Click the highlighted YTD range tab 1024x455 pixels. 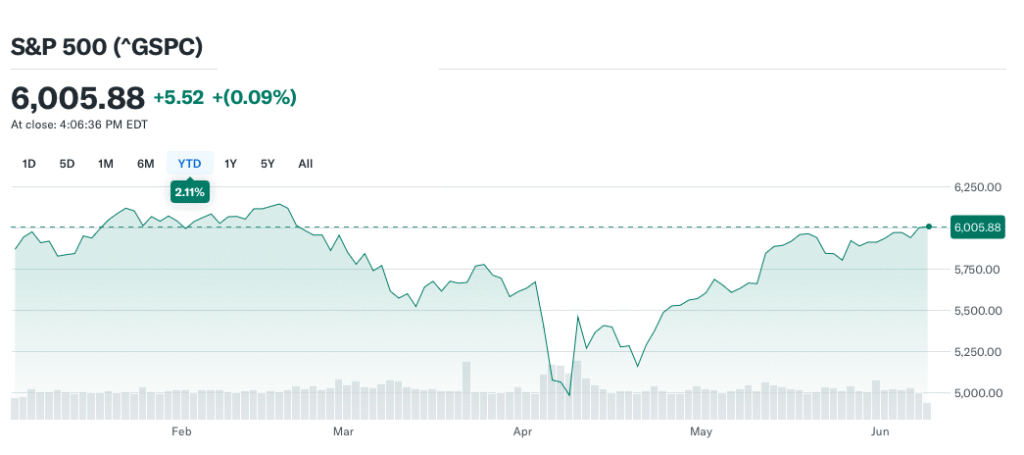(x=190, y=163)
